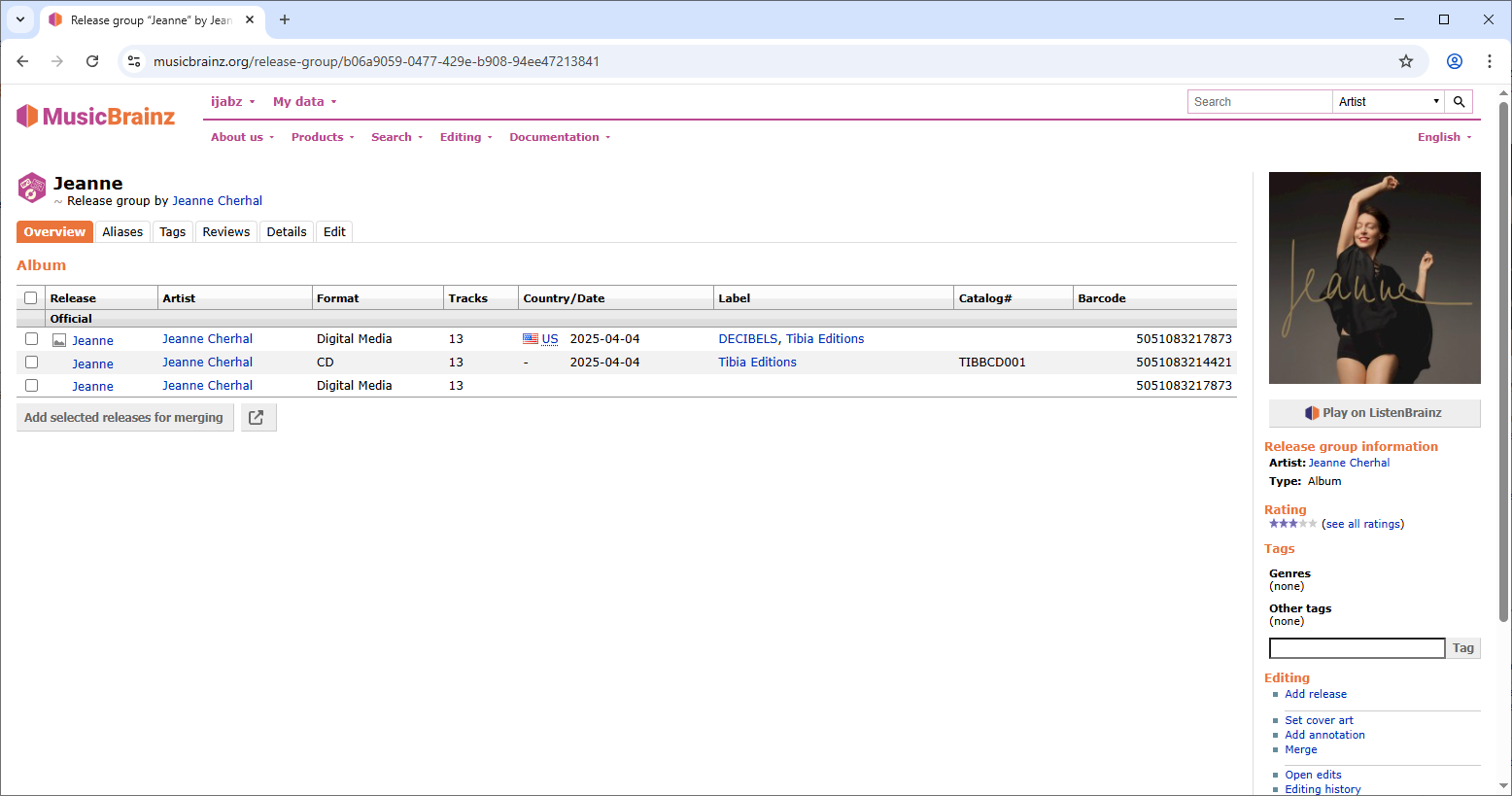Bookmark this page with star icon
Image resolution: width=1512 pixels, height=796 pixels.
pyautogui.click(x=1405, y=61)
